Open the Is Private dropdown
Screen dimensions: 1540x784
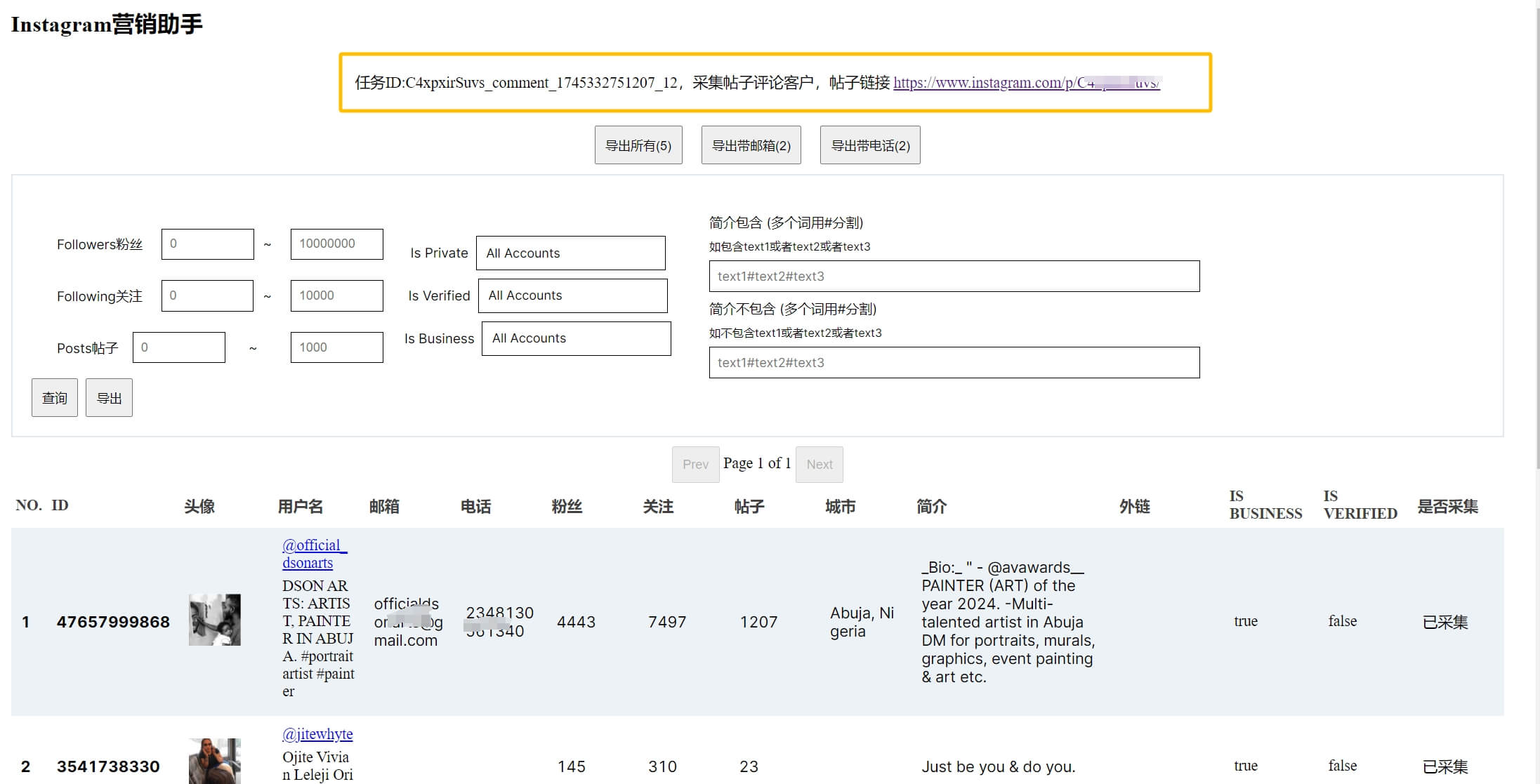pos(571,253)
